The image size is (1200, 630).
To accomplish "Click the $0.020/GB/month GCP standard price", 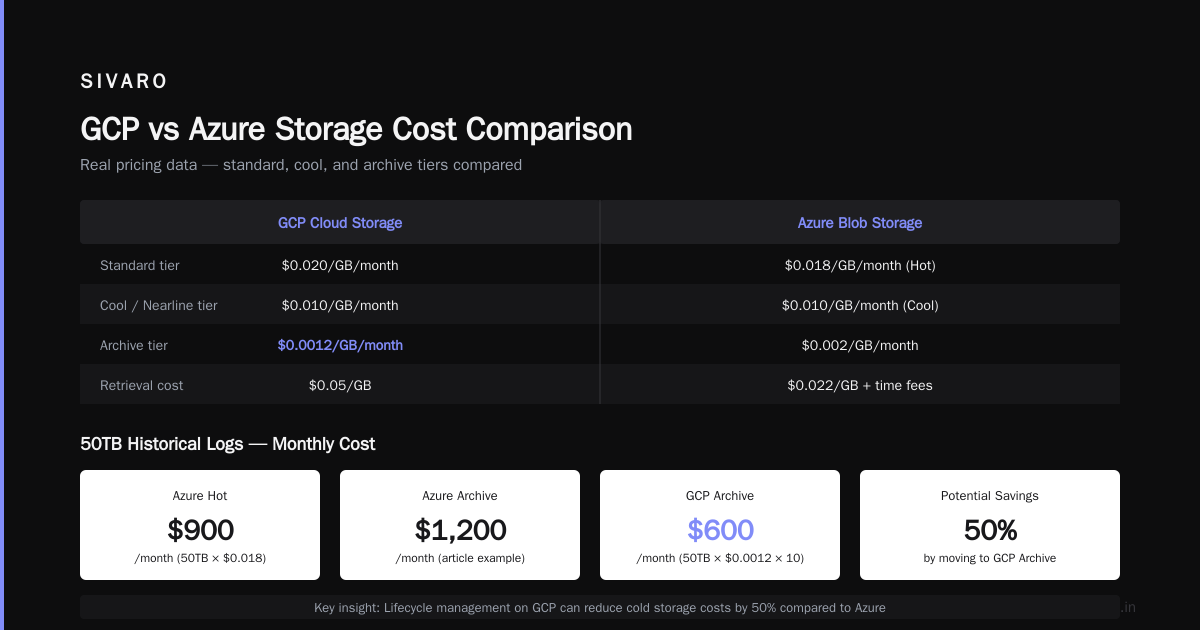I will [x=340, y=265].
